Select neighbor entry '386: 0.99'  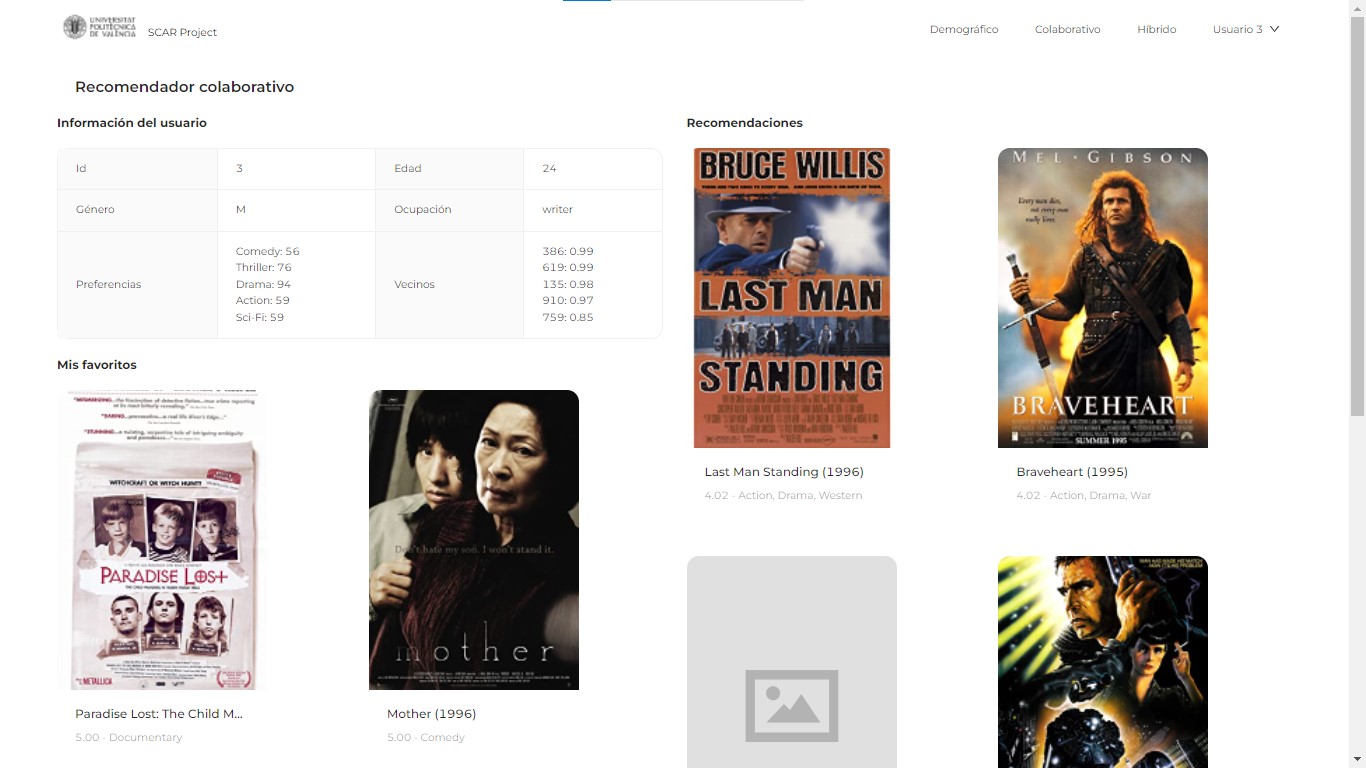pyautogui.click(x=568, y=251)
